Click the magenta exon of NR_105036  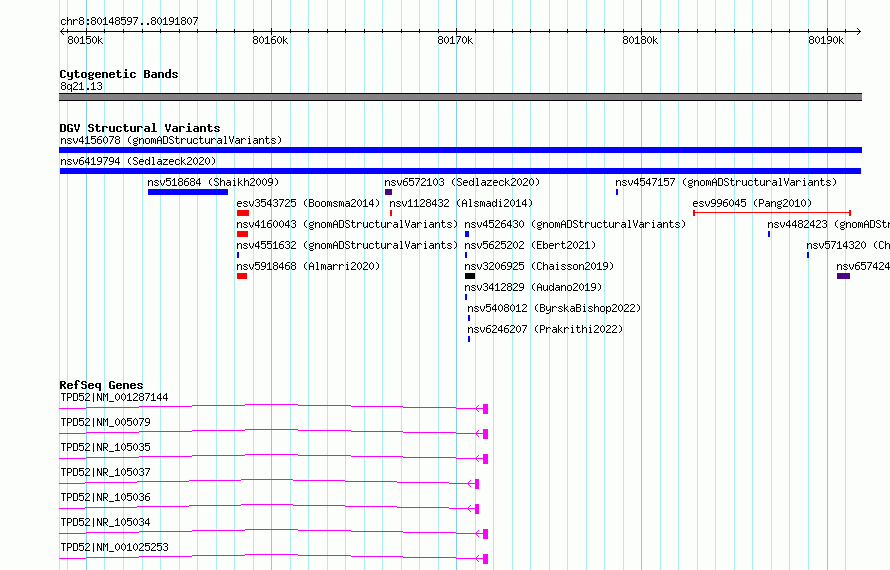tap(477, 509)
